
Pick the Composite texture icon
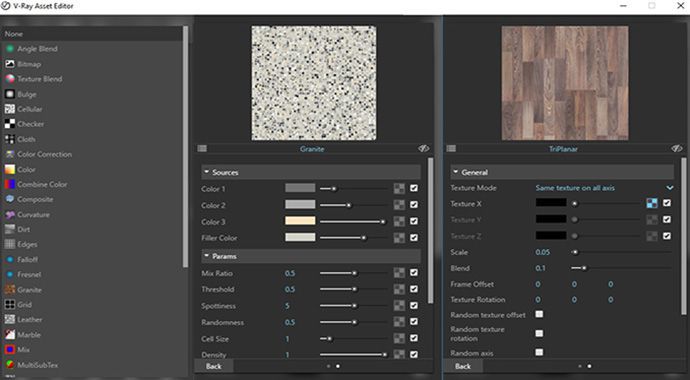pos(10,199)
